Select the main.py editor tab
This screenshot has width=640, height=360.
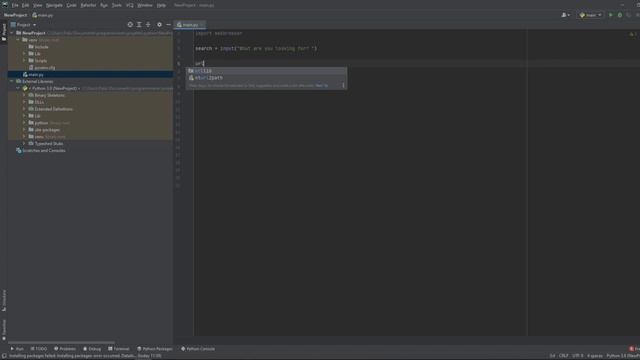pyautogui.click(x=190, y=25)
